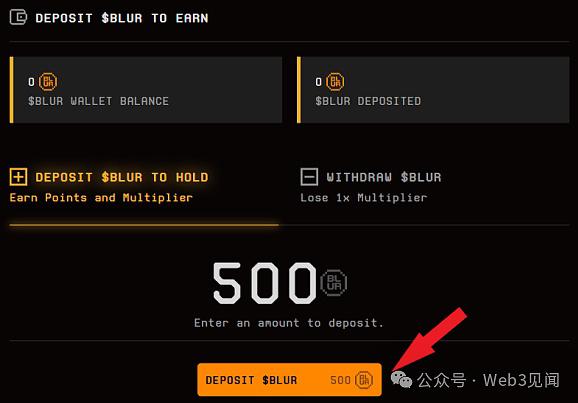Switch to the Withdraw $BLUR tab
This screenshot has height=403, width=578.
pyautogui.click(x=371, y=187)
